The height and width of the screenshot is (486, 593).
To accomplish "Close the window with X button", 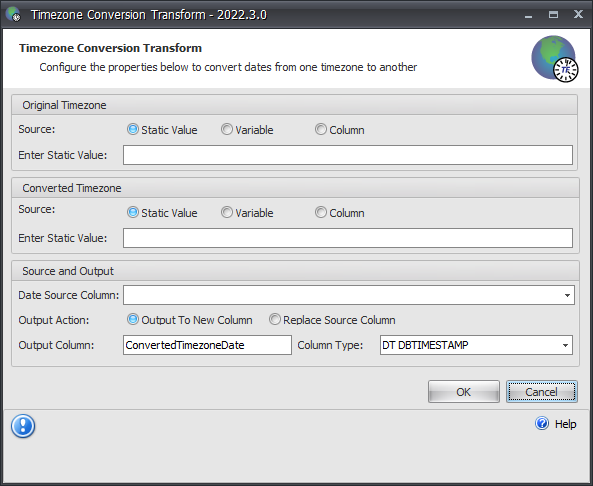I will coord(578,14).
